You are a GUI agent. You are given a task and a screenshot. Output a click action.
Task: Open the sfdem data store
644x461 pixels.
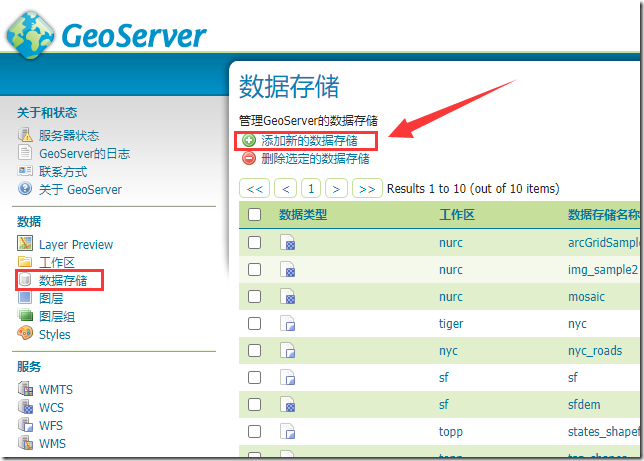pos(584,404)
